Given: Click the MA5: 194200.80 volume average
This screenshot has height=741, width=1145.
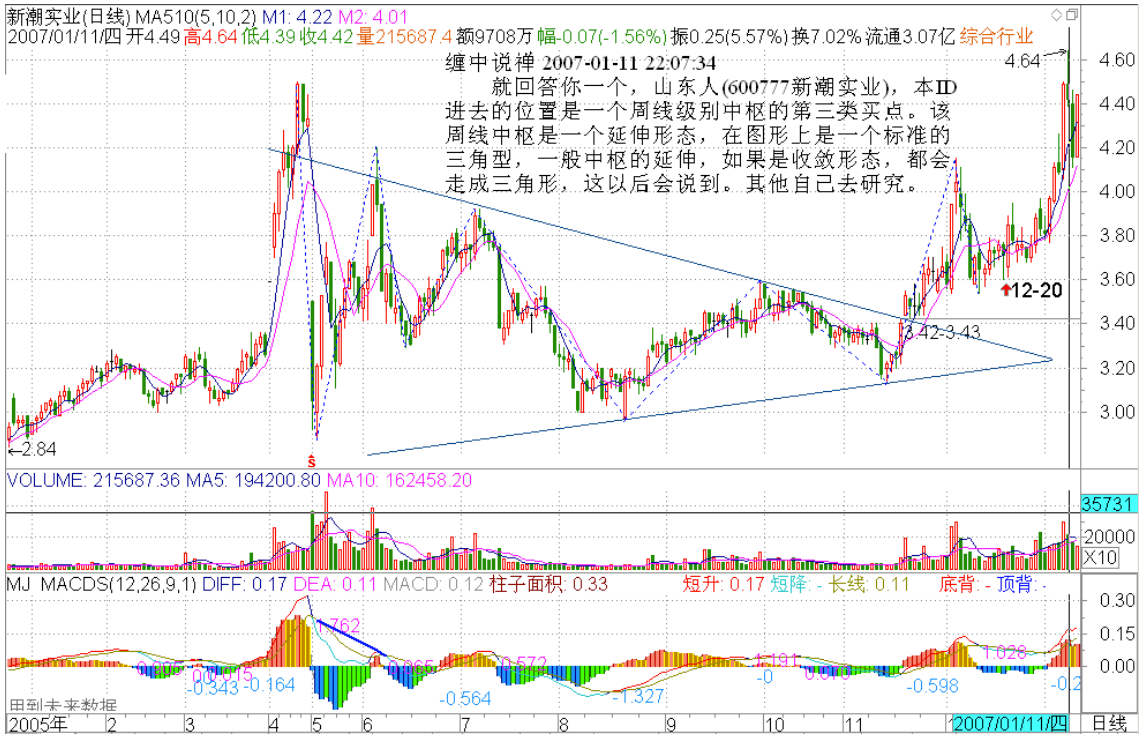Looking at the screenshot, I should coord(252,480).
